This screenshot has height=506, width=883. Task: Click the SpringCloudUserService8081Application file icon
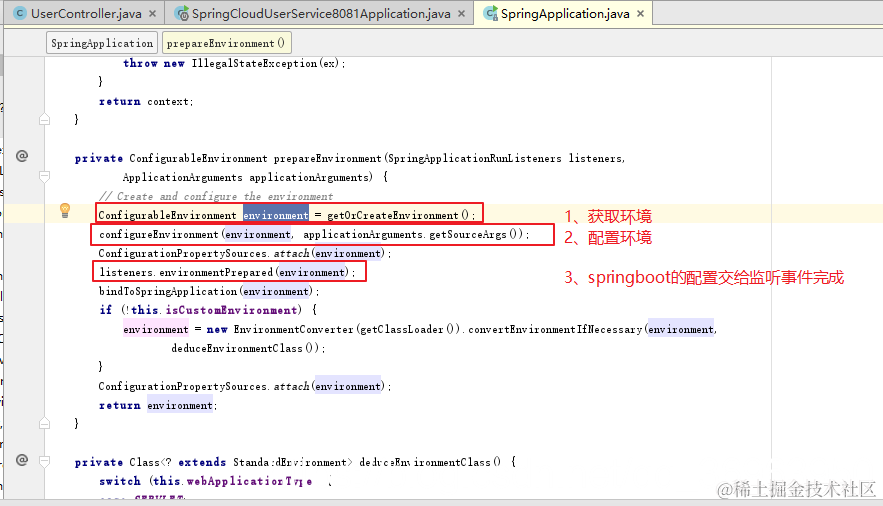pos(181,14)
